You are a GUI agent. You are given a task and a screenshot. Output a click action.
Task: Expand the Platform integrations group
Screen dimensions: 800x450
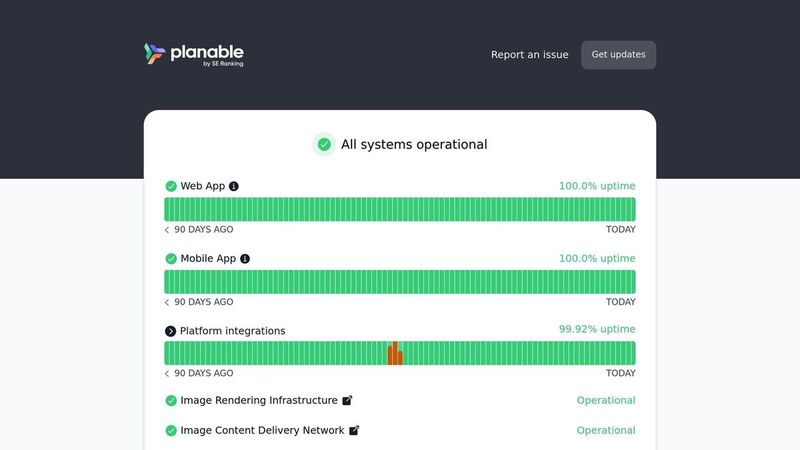coord(170,331)
